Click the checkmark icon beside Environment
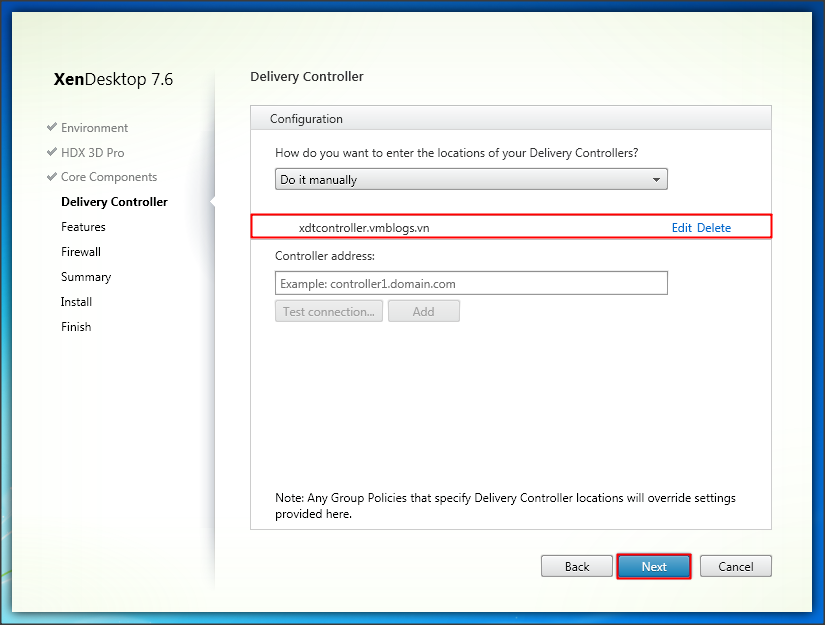Image resolution: width=825 pixels, height=625 pixels. pyautogui.click(x=51, y=128)
